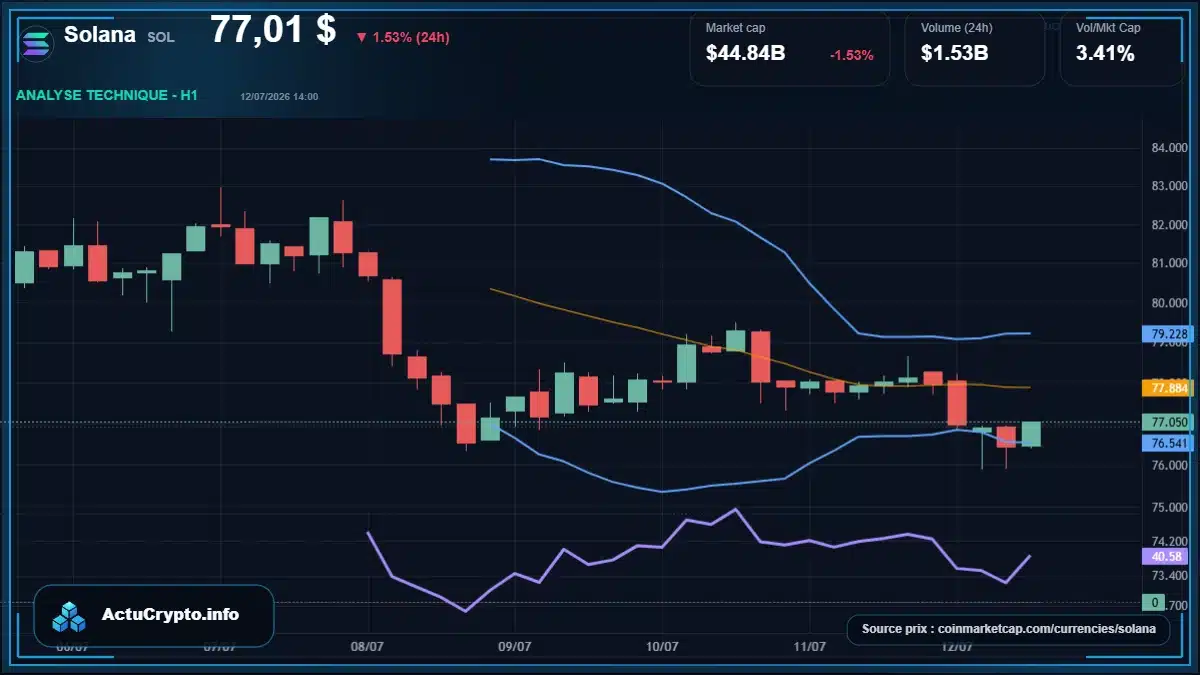Click the Solana logo icon
This screenshot has width=1200, height=675.
pos(37,42)
